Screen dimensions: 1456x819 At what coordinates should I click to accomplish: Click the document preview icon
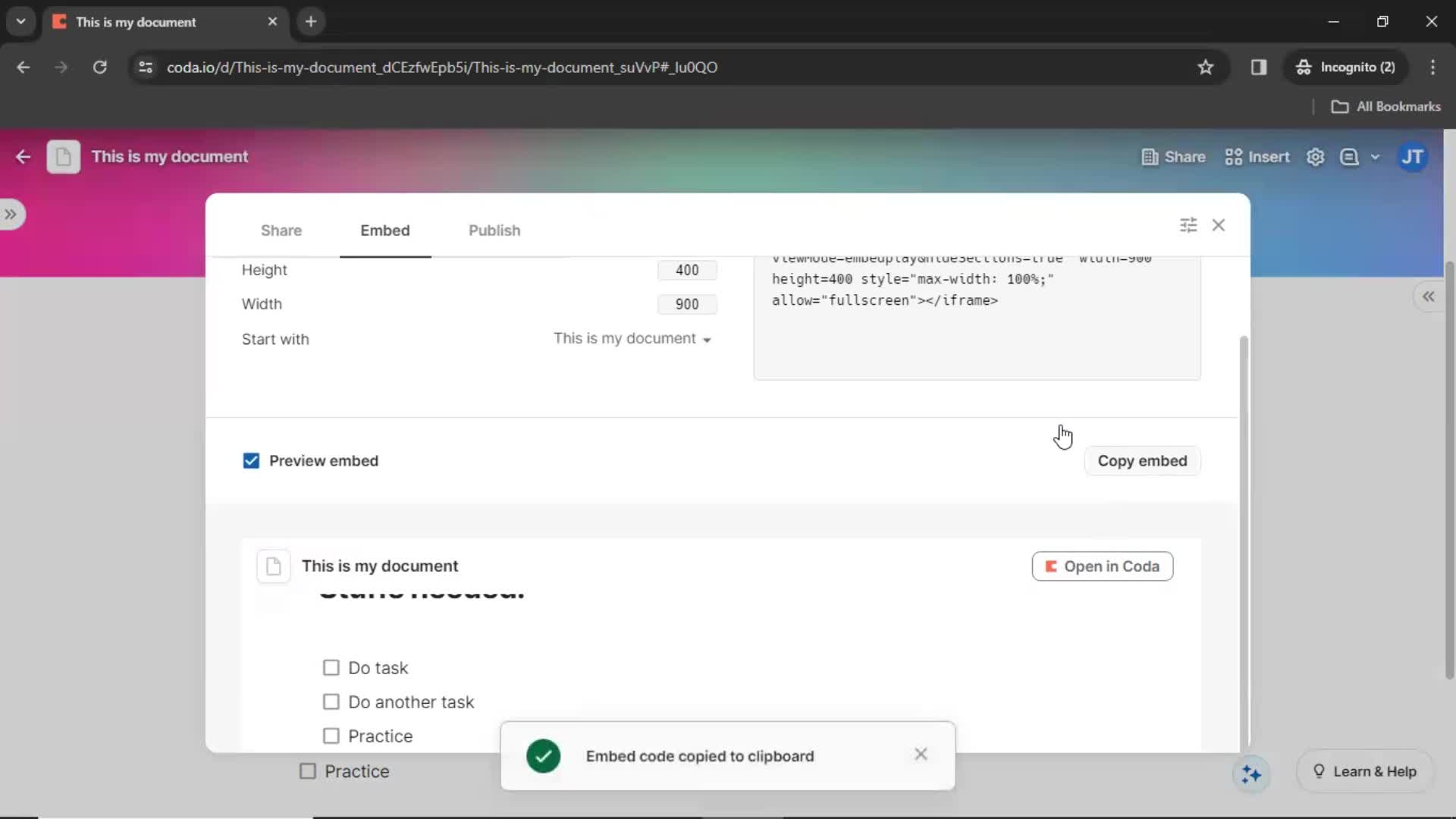(272, 566)
